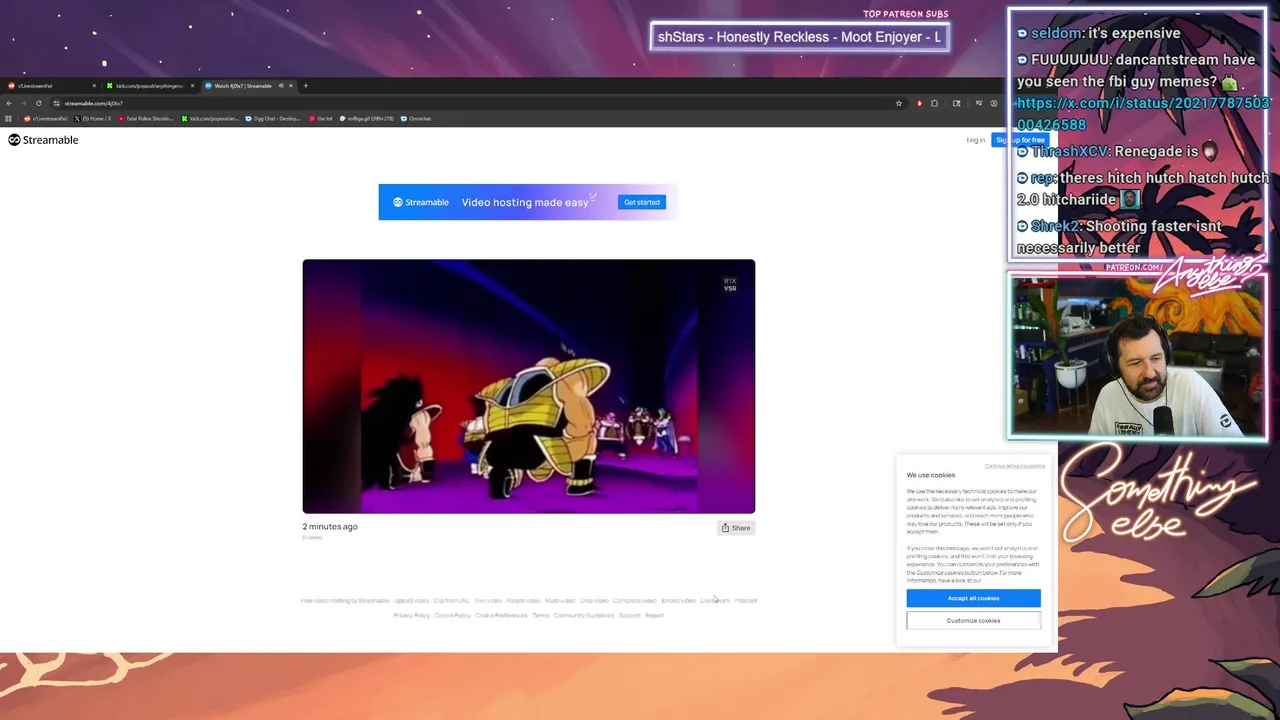Open Clip from URL footer link
1280x720 pixels.
coord(451,601)
